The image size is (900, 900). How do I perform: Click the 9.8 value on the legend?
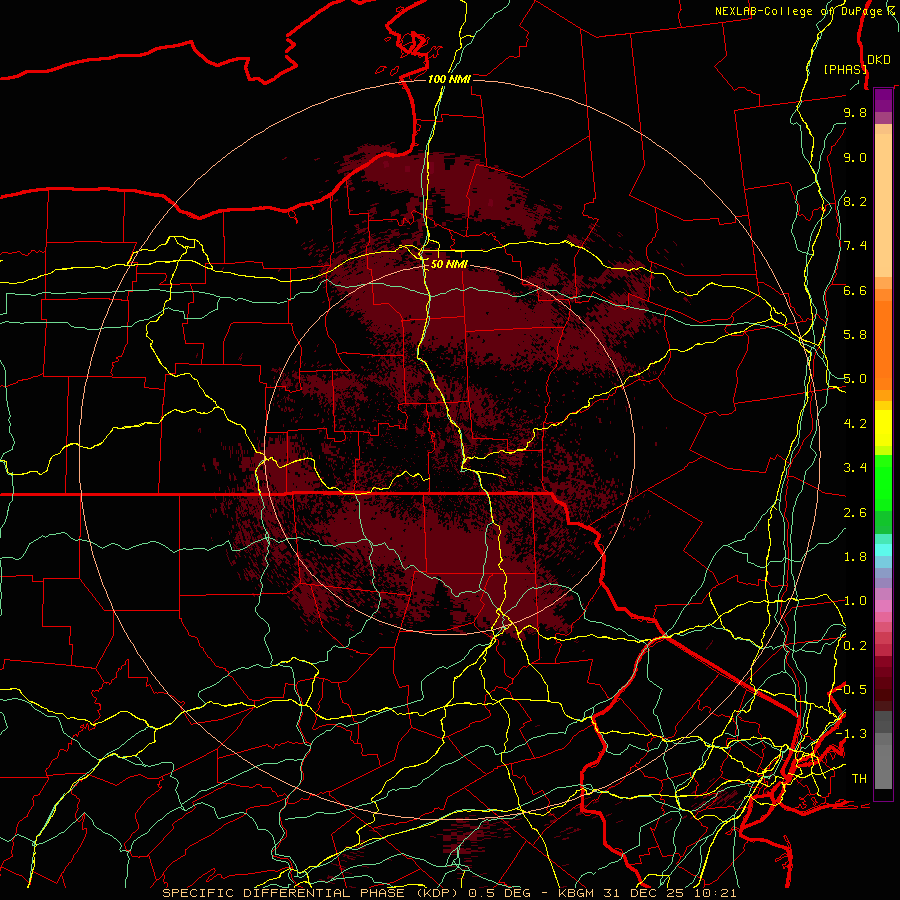[x=855, y=112]
